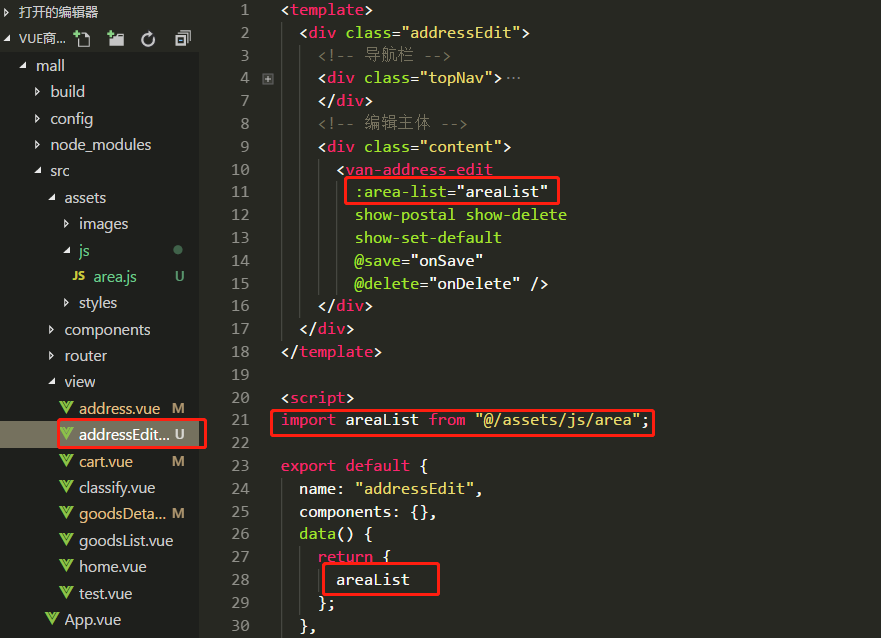881x638 pixels.
Task: Expand the build folder
Action: [37, 91]
